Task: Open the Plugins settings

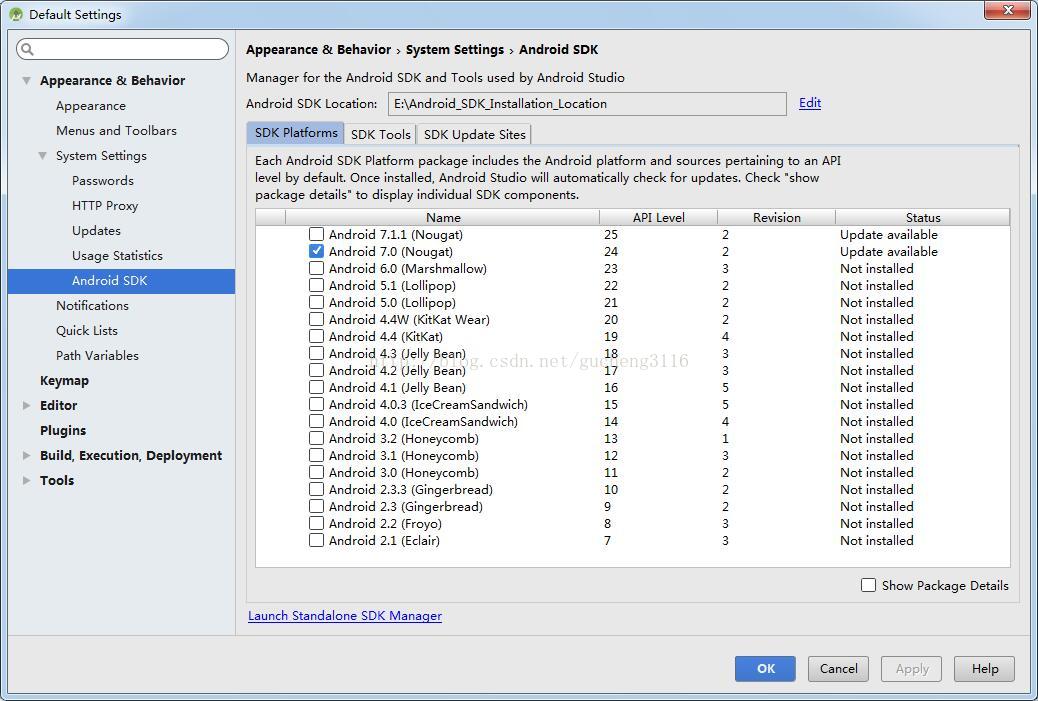Action: 63,430
